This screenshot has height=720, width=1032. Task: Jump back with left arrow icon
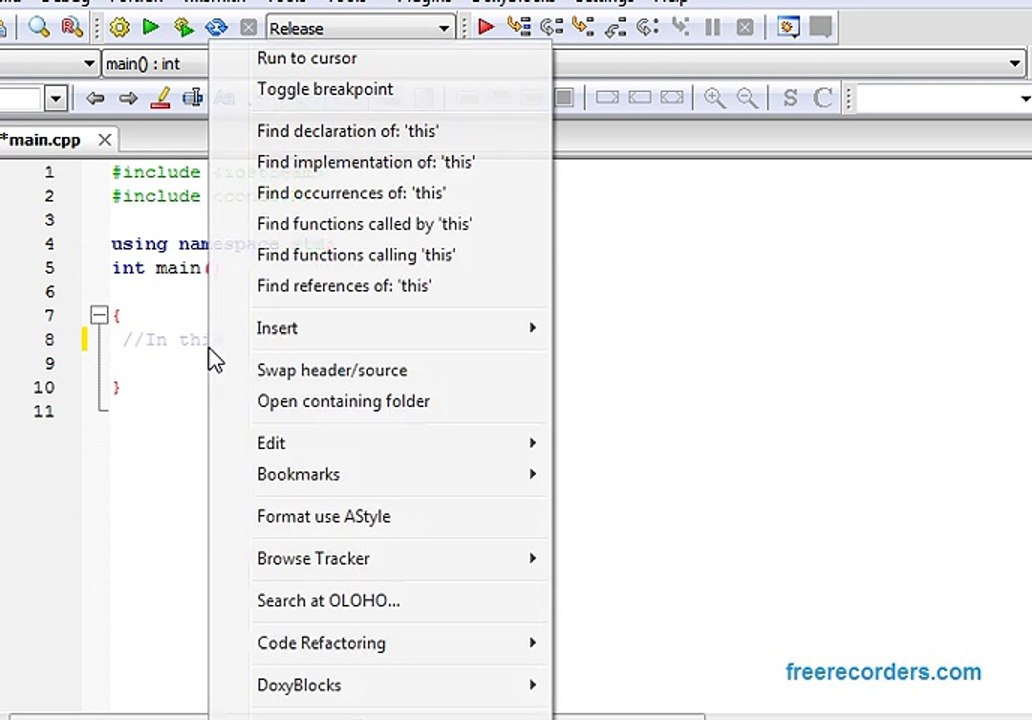(95, 98)
